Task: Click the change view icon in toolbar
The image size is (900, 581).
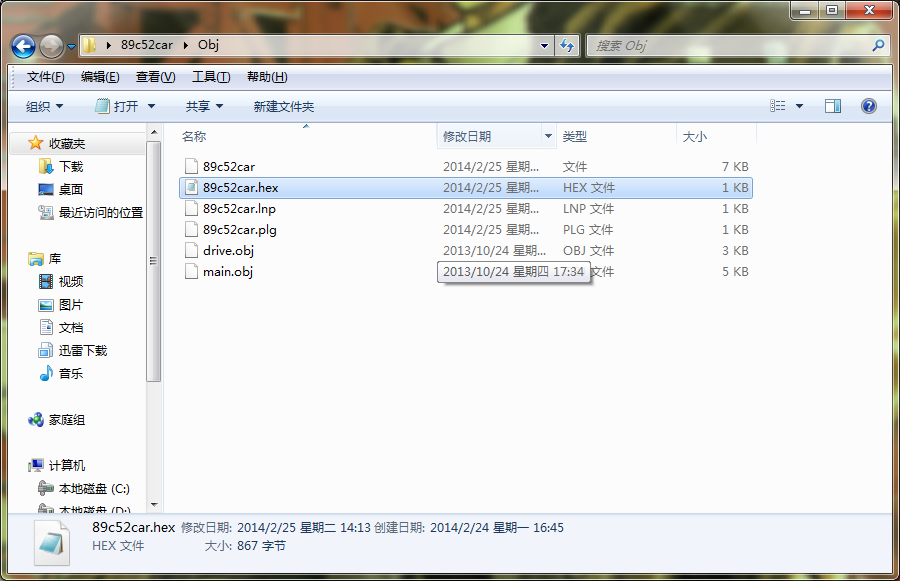Action: (x=778, y=106)
